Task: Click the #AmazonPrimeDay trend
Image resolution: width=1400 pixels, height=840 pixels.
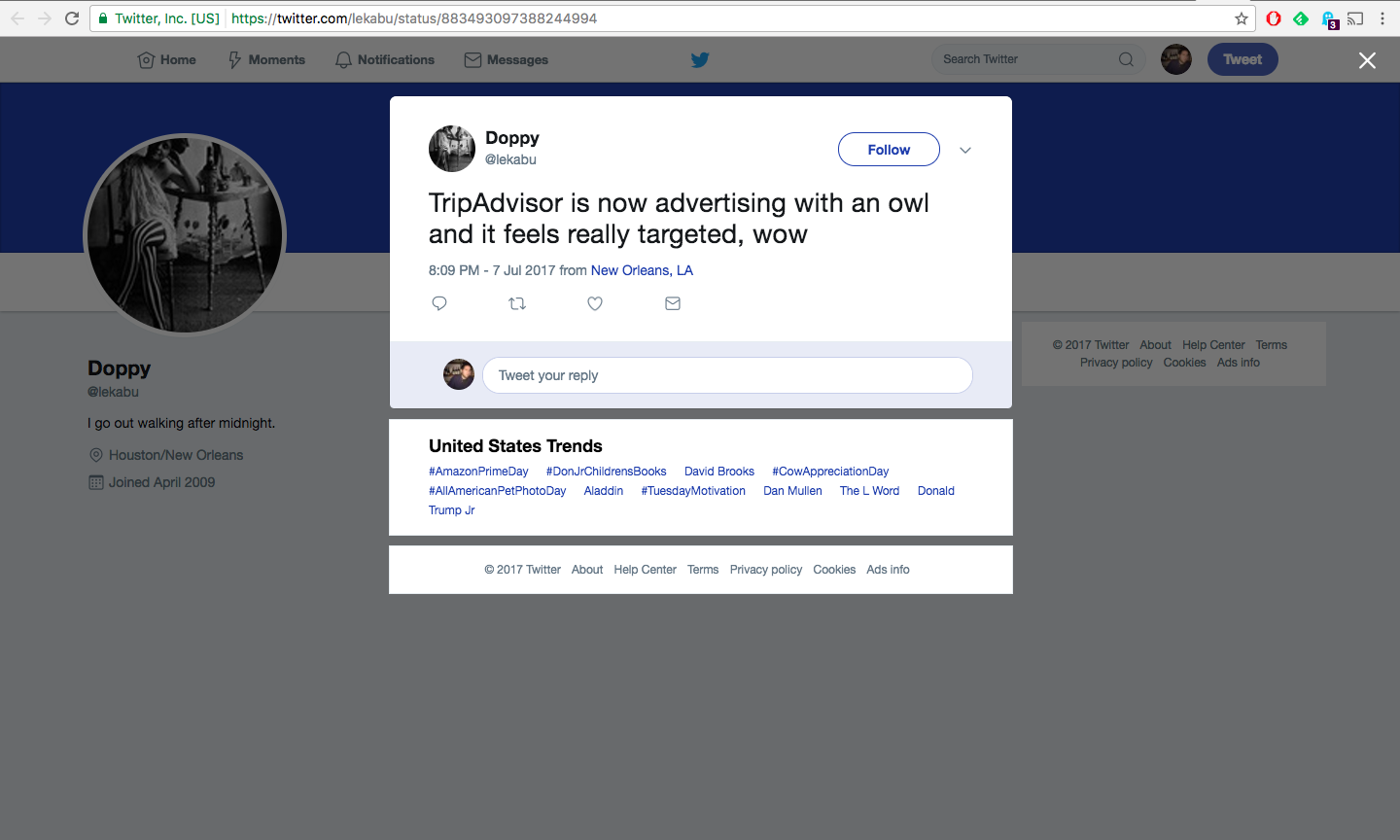Action: 478,472
